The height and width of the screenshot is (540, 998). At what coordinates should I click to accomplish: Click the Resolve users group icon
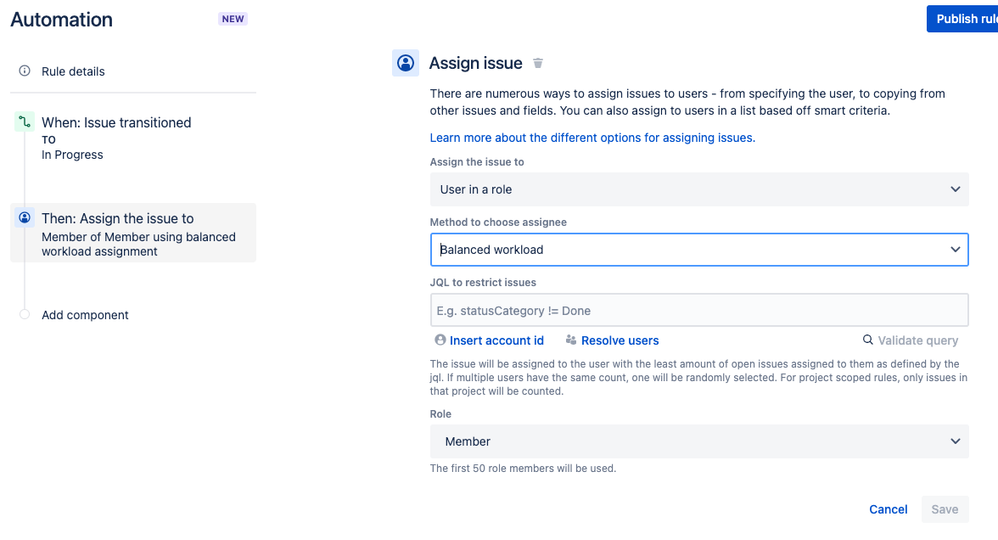point(571,340)
